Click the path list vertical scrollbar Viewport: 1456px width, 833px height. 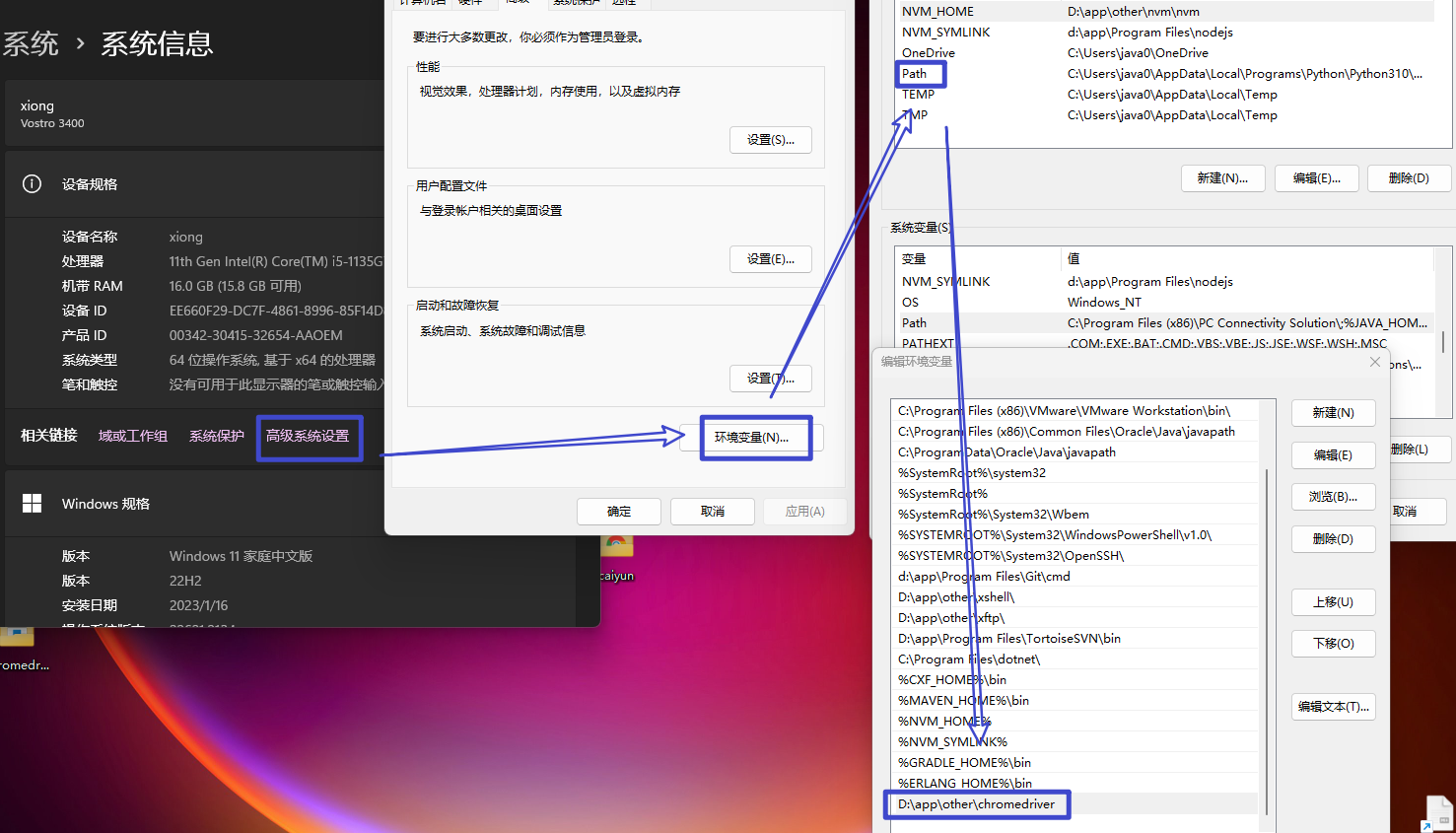[x=1267, y=641]
